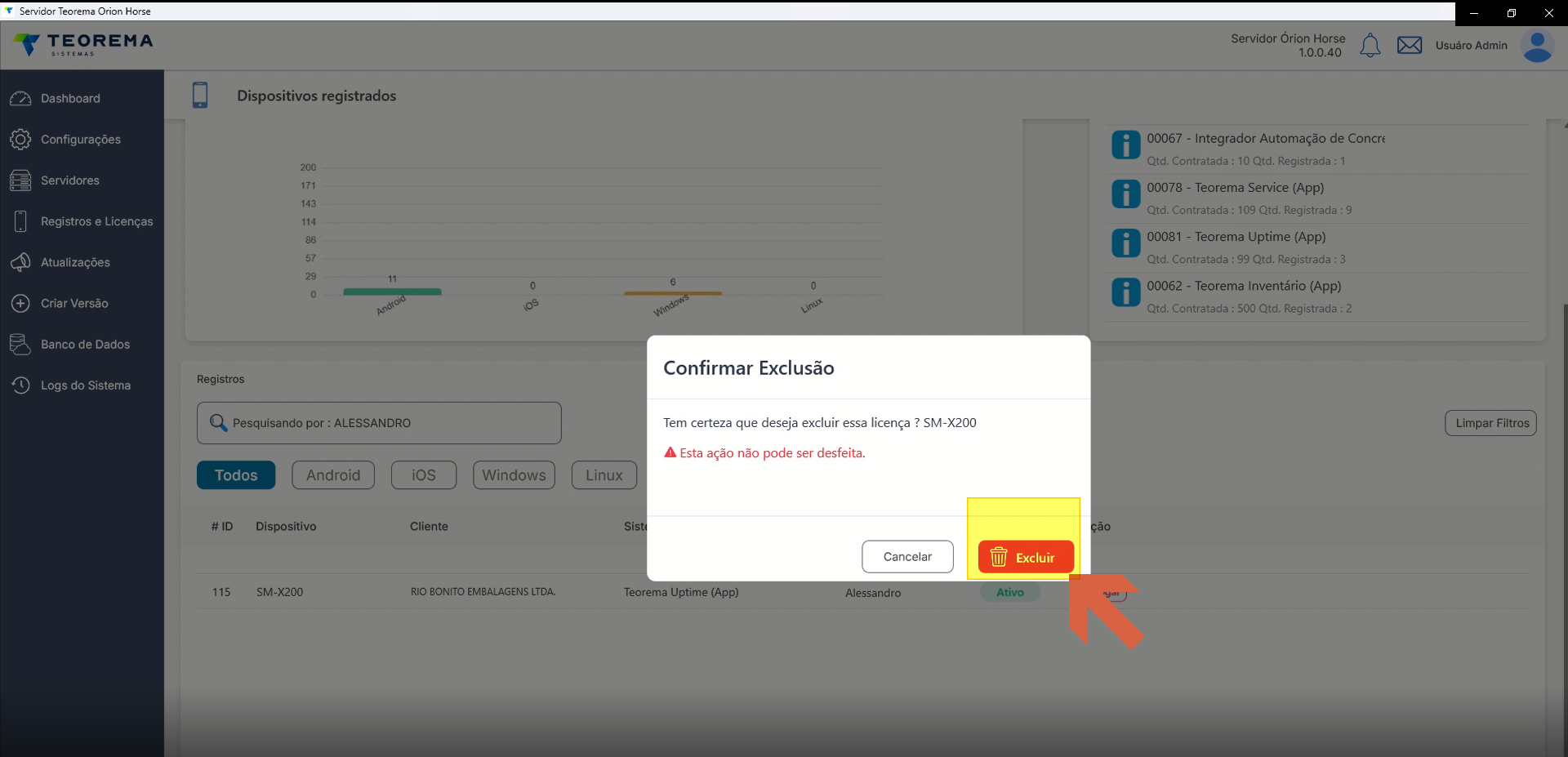The height and width of the screenshot is (757, 1568).
Task: Click Servidor Órion Horse version text
Action: click(x=1288, y=46)
